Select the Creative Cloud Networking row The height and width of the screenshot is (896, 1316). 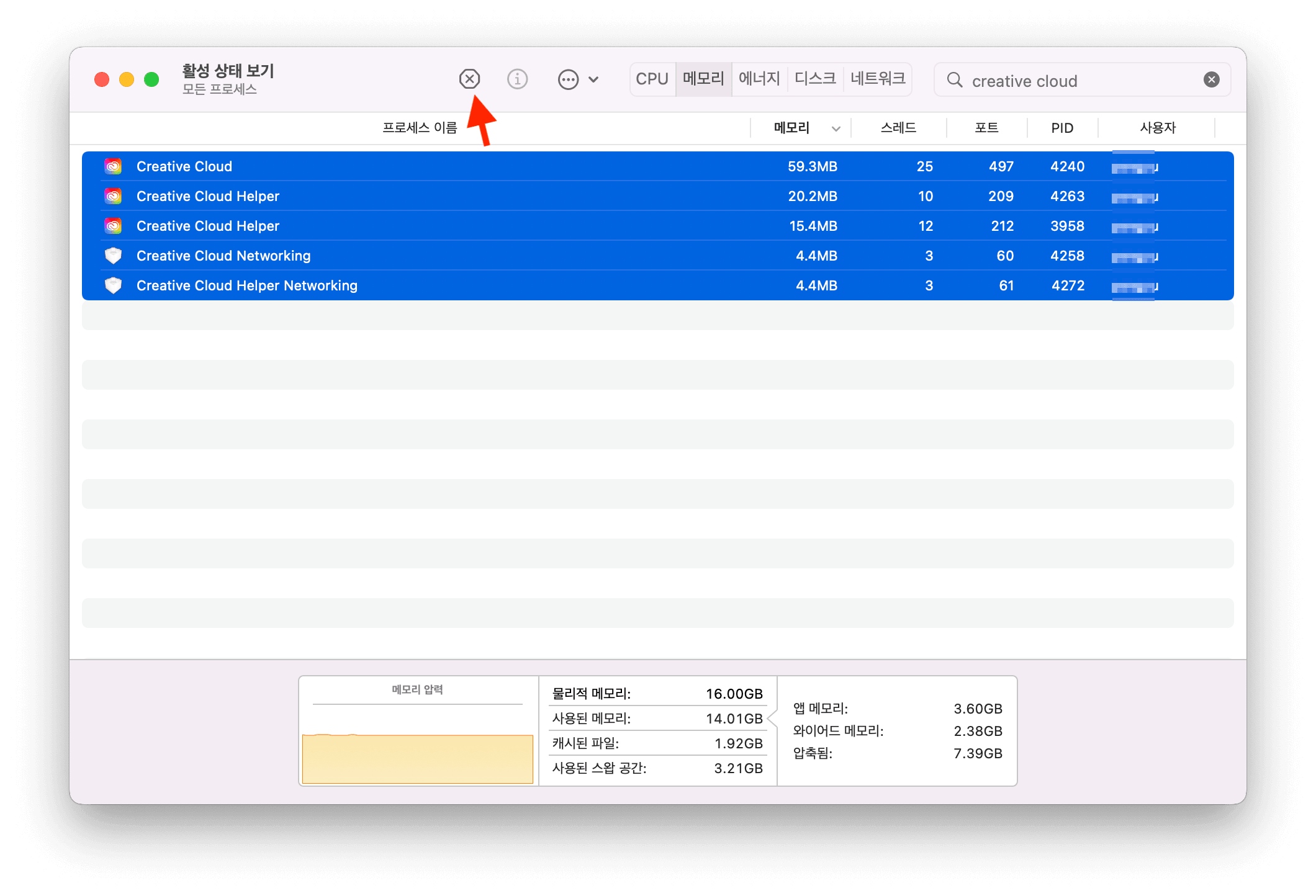pyautogui.click(x=658, y=256)
